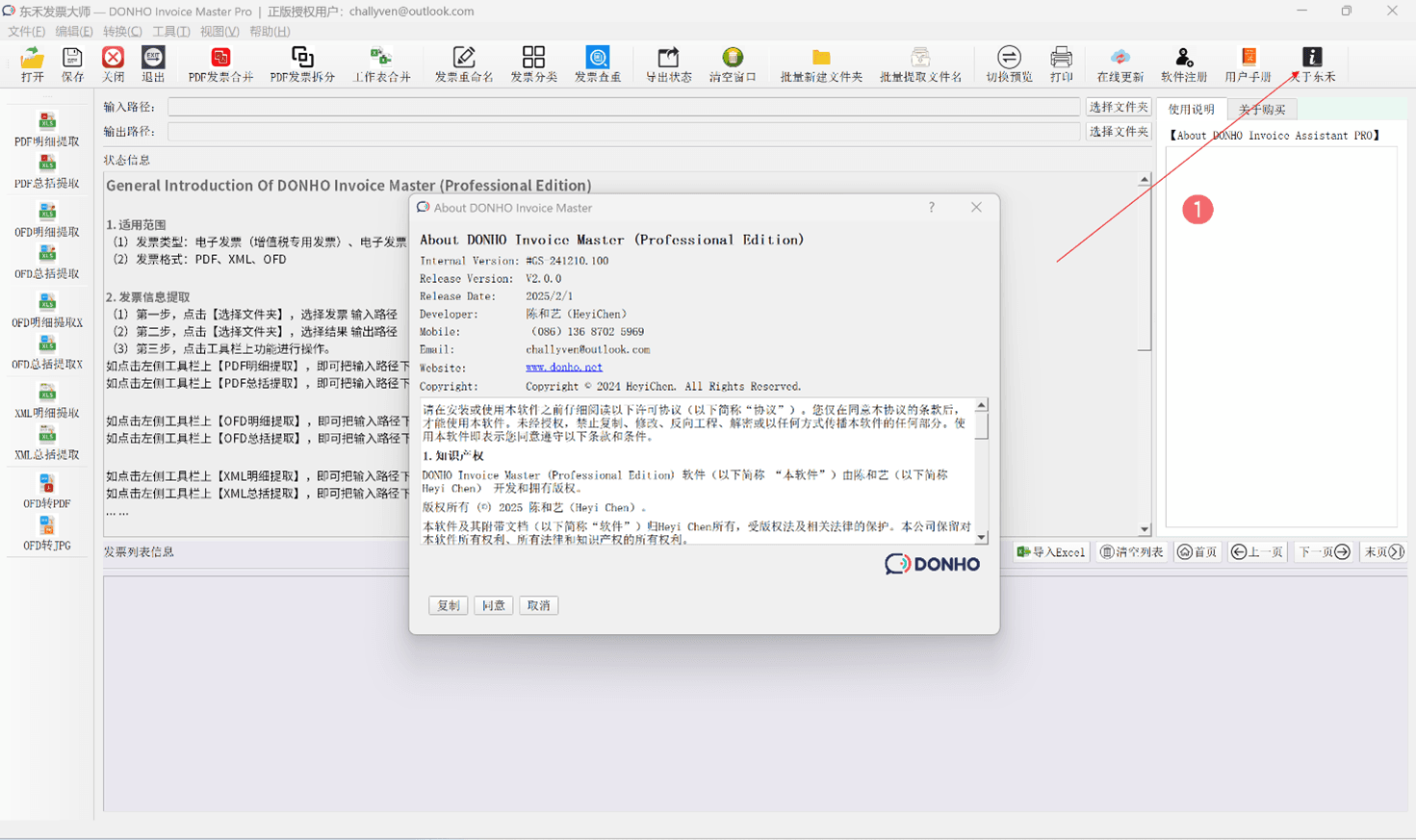Launch PDF发票拆分 split tool
This screenshot has height=840, width=1416.
pos(302,64)
